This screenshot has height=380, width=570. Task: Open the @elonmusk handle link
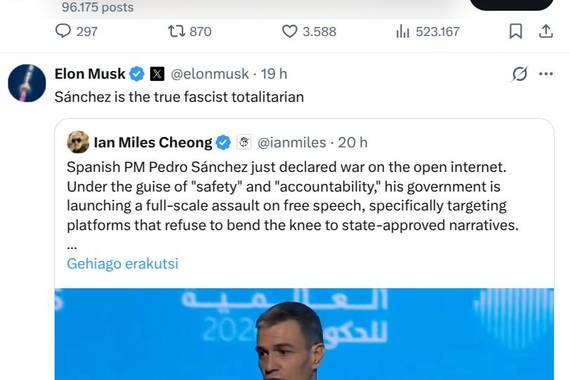pos(210,74)
